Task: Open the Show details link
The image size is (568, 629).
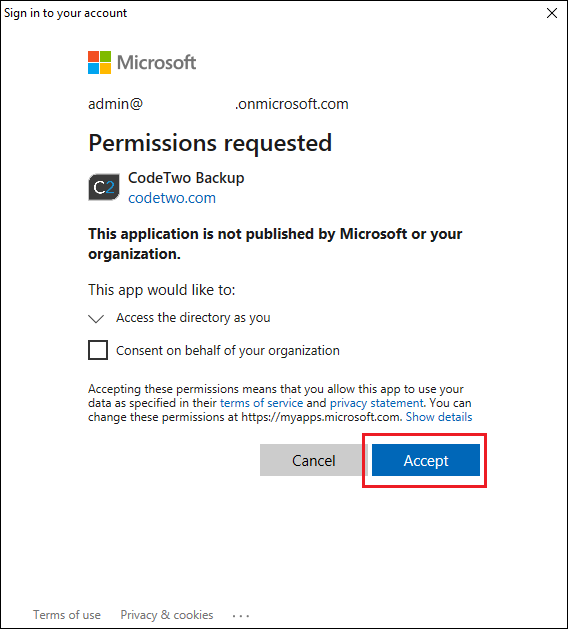Action: pyautogui.click(x=439, y=417)
